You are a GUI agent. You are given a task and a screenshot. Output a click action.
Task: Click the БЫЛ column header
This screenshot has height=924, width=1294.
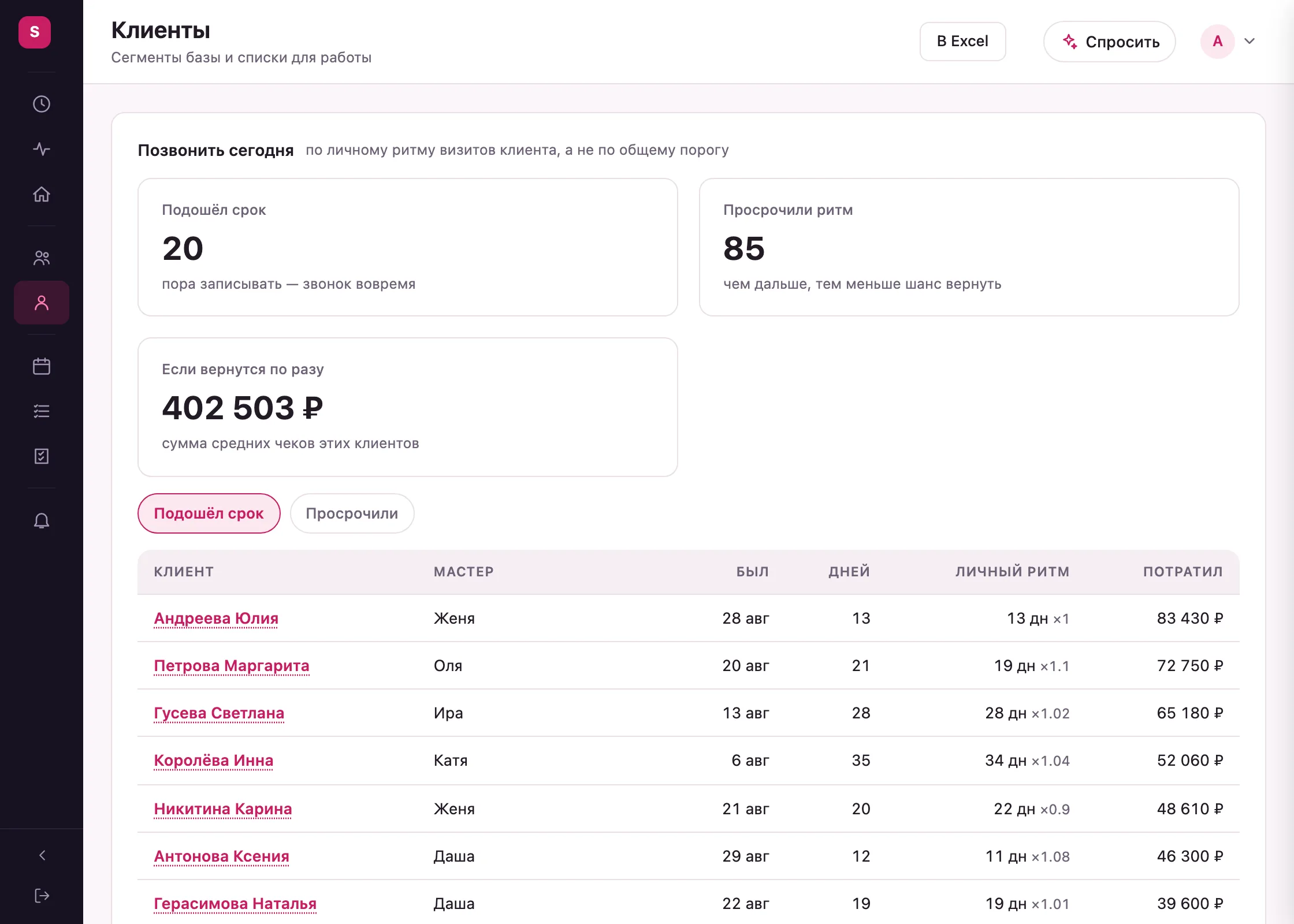tap(752, 572)
